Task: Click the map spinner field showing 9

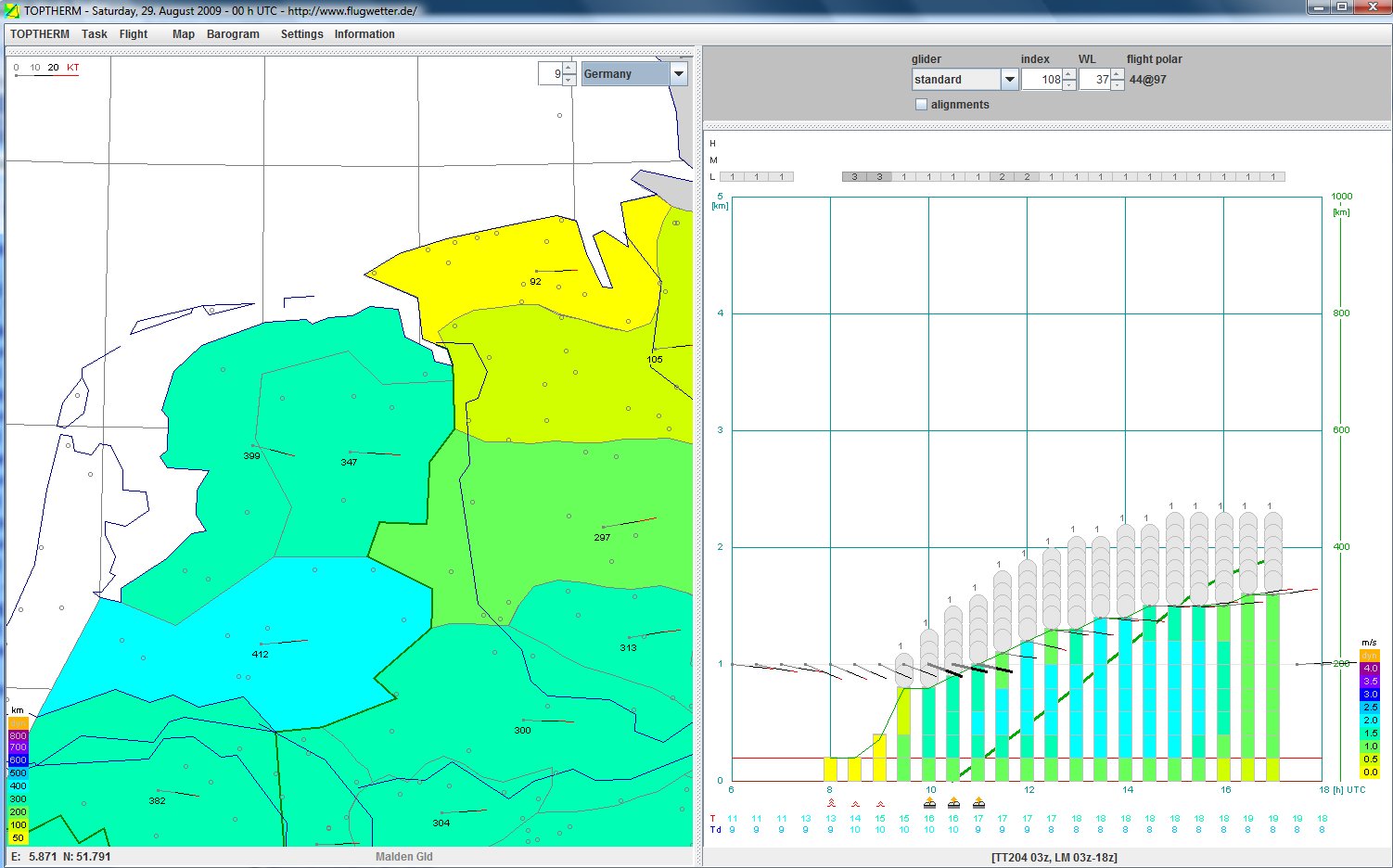Action: pos(551,74)
